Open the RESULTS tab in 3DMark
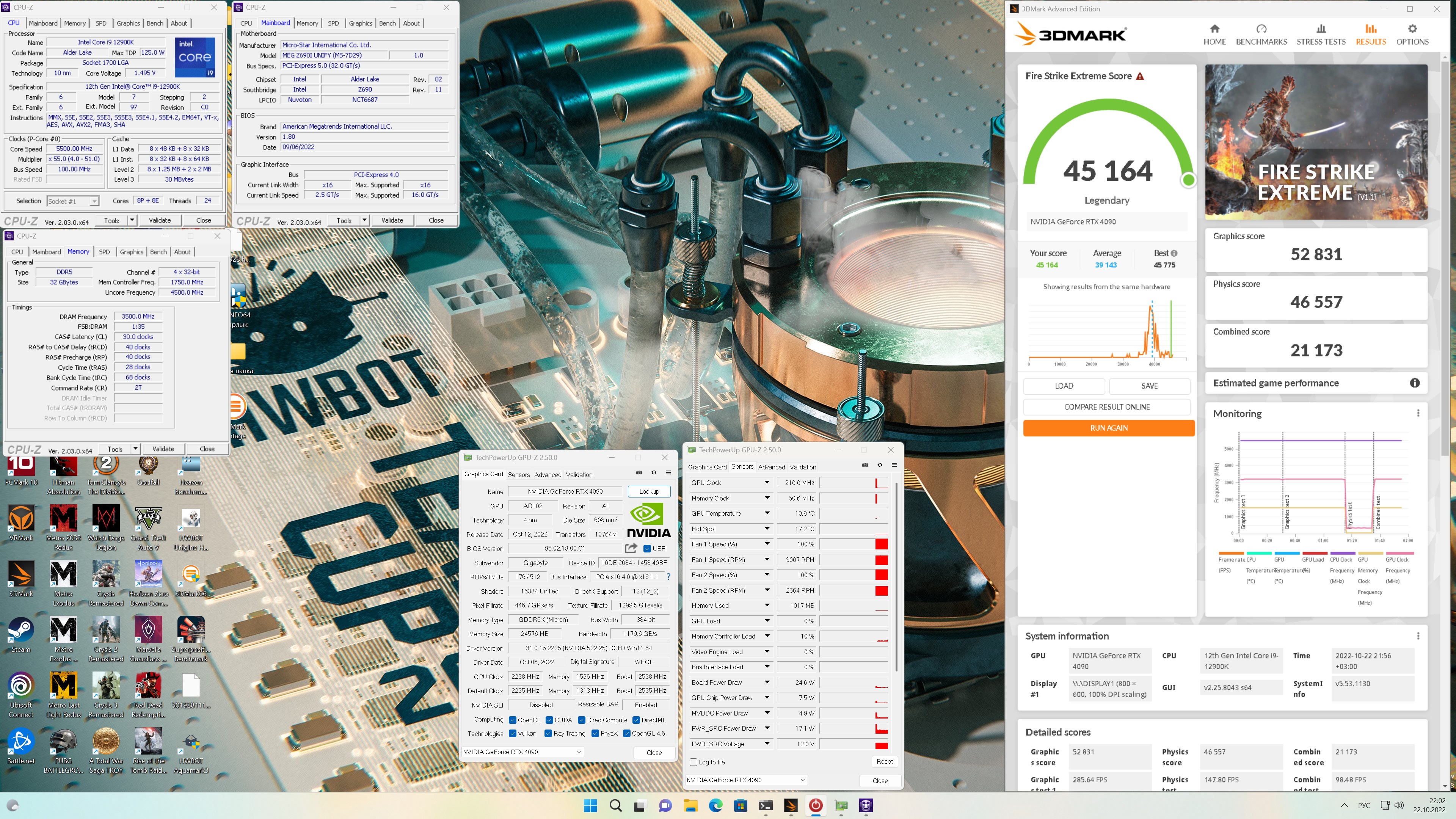 click(x=1371, y=35)
